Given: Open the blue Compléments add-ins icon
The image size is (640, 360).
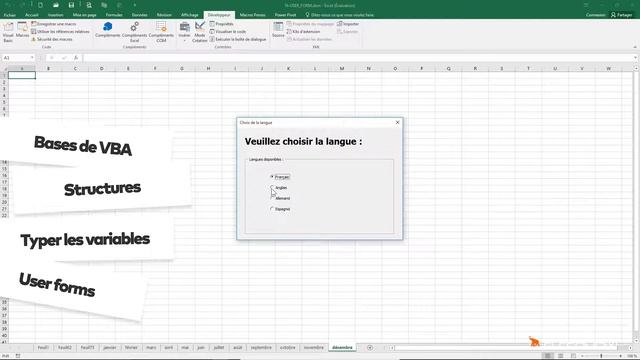Looking at the screenshot, I should pos(108,30).
